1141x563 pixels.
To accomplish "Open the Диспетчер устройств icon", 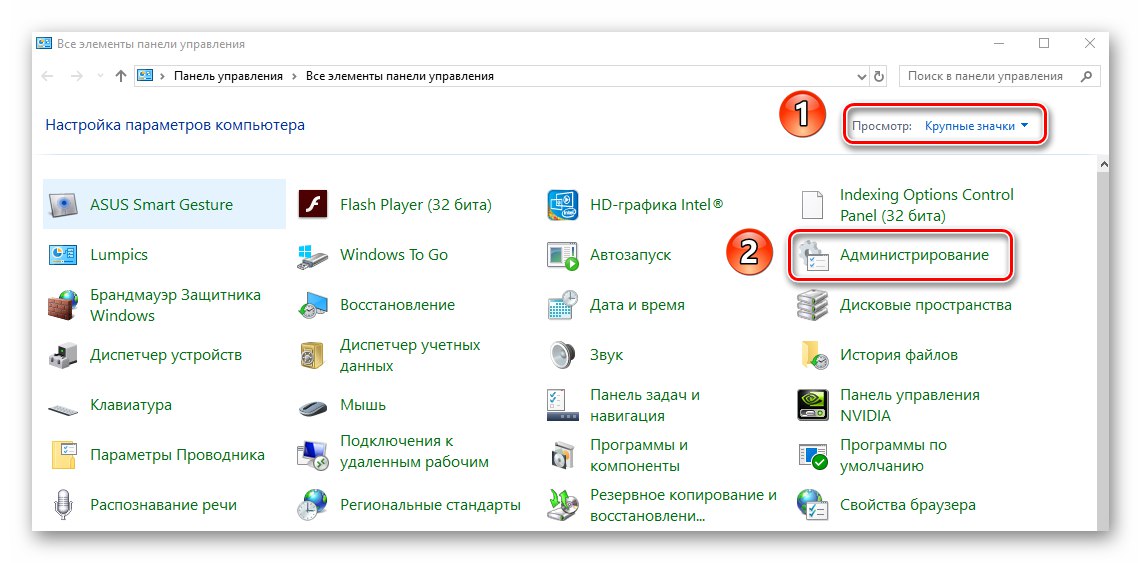I will 63,356.
